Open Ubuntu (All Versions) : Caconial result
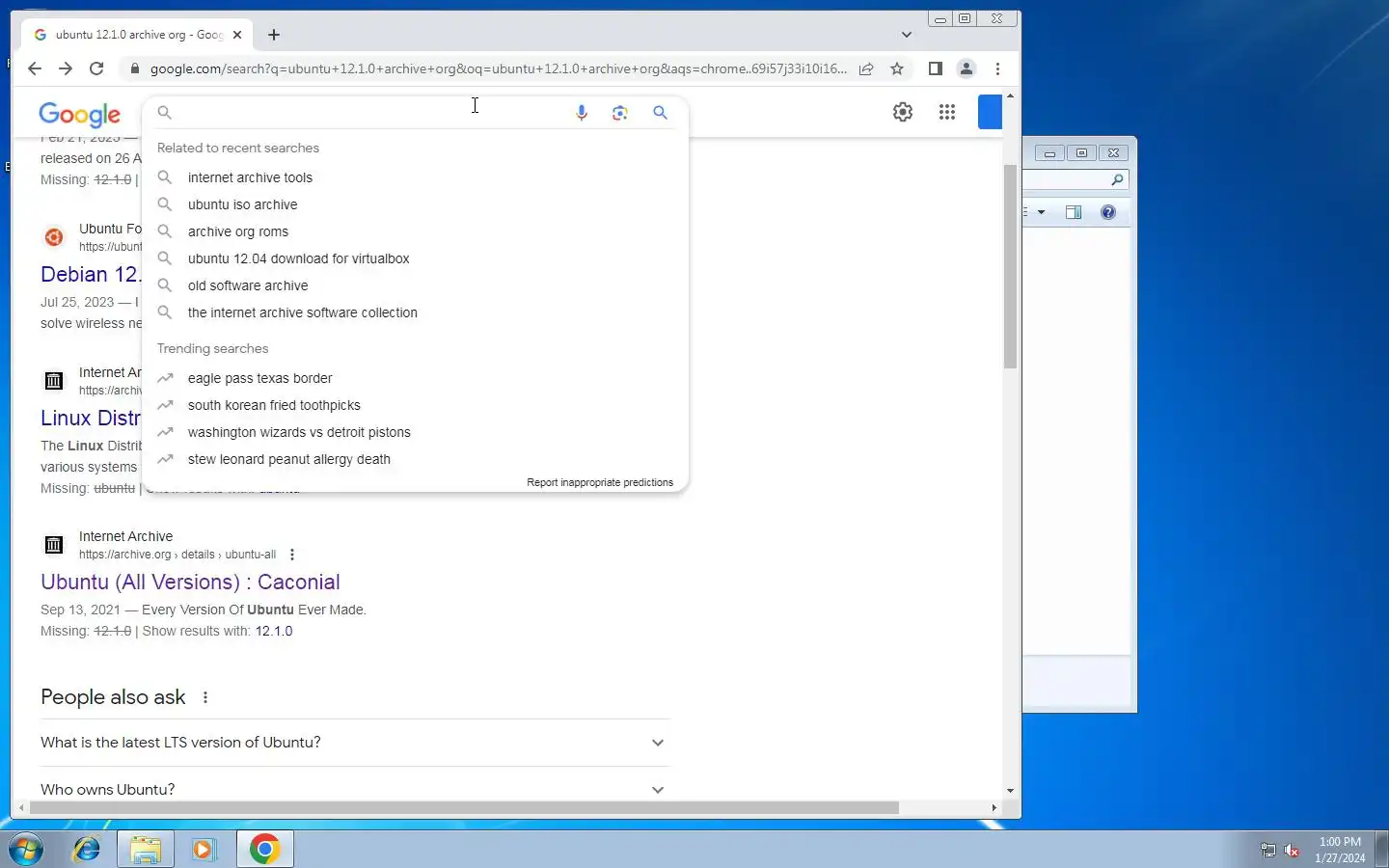This screenshot has height=868, width=1389. pyautogui.click(x=190, y=582)
